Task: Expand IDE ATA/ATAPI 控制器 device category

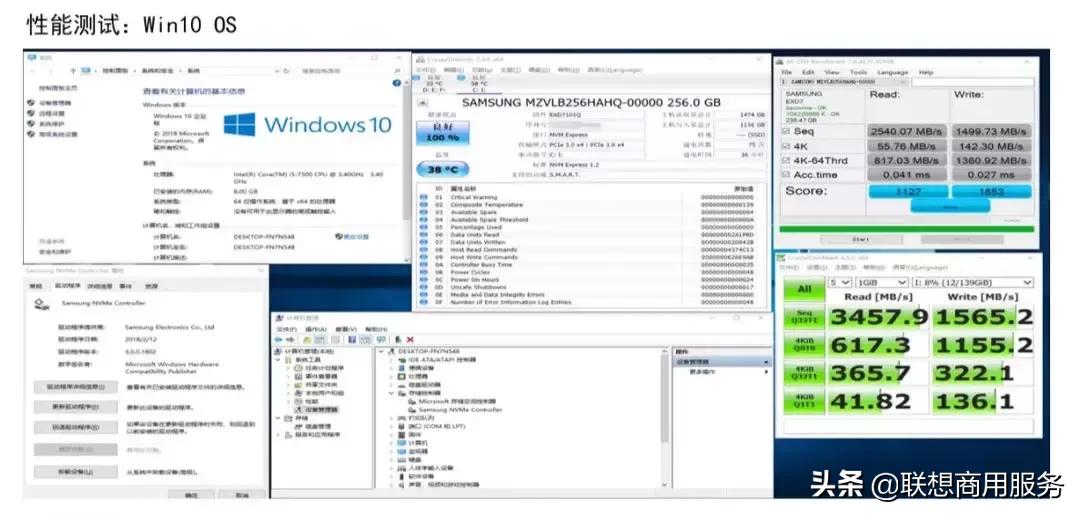Action: point(392,359)
